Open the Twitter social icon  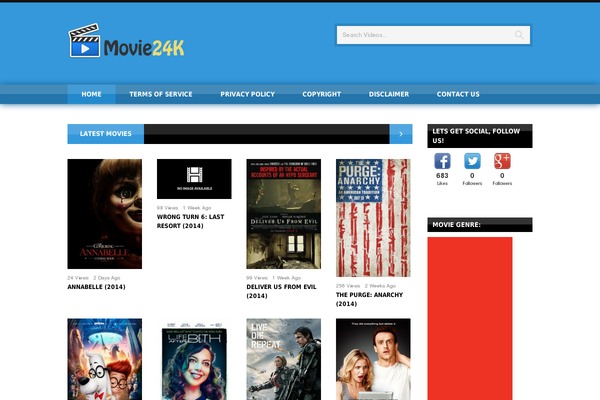472,161
